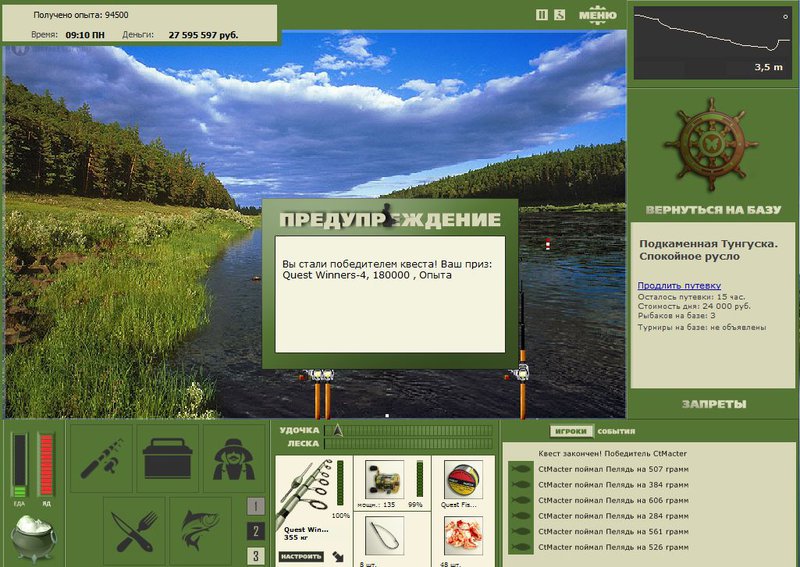This screenshot has width=800, height=567.
Task: Click fish icon beside Пелядь 606 грамм
Action: [521, 500]
